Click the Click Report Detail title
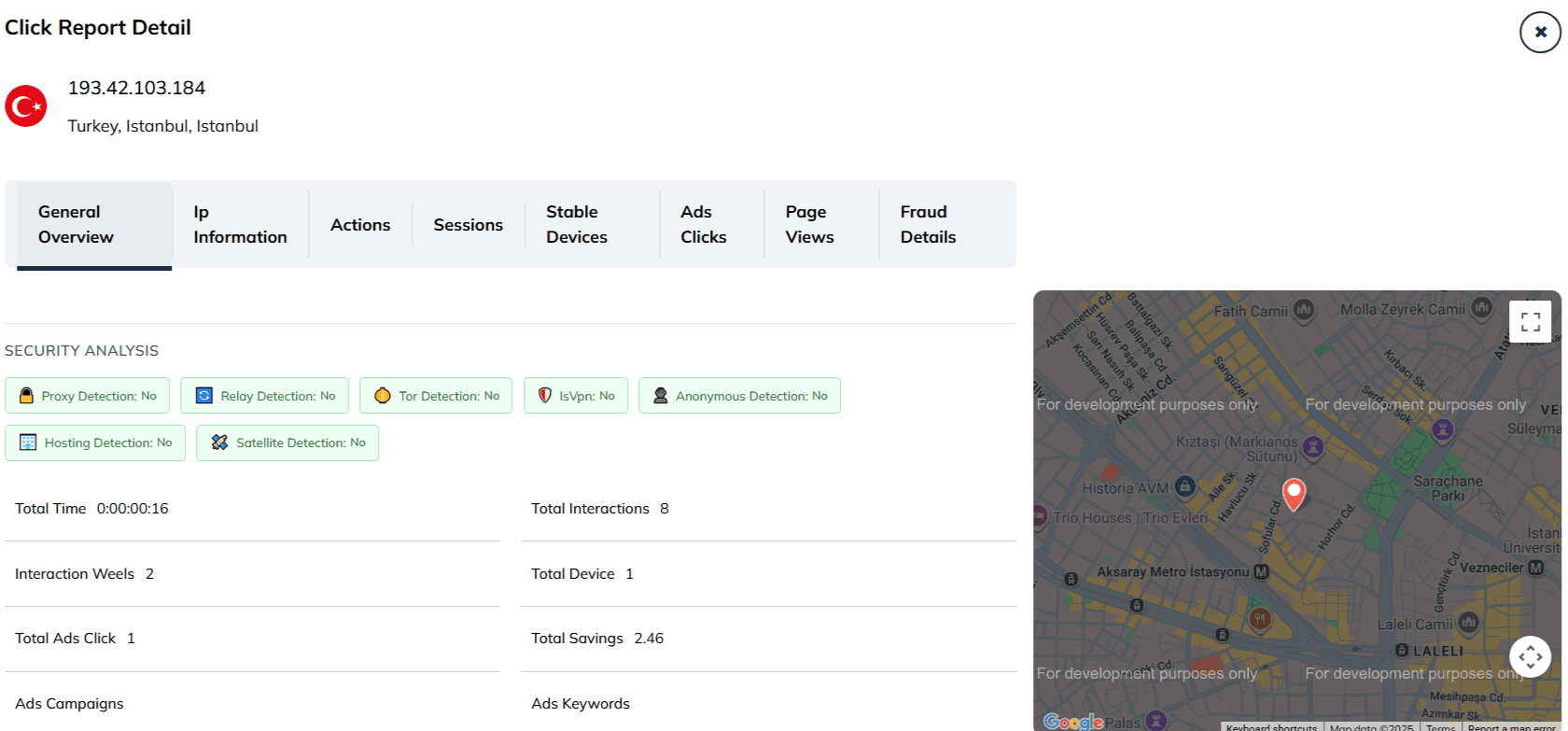 click(x=98, y=28)
